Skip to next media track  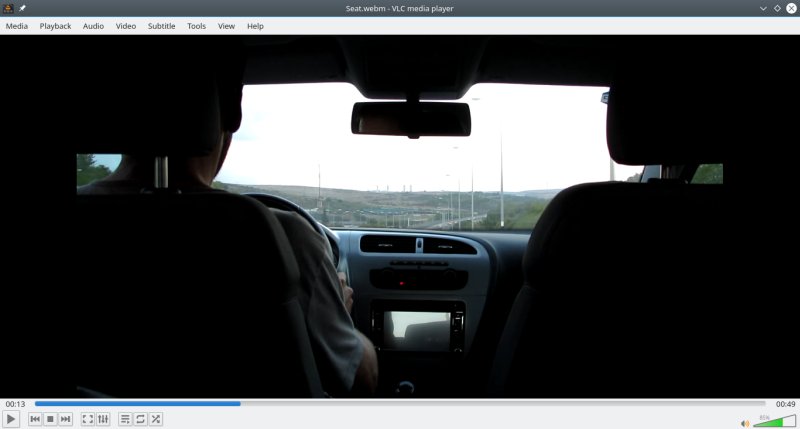(66, 419)
